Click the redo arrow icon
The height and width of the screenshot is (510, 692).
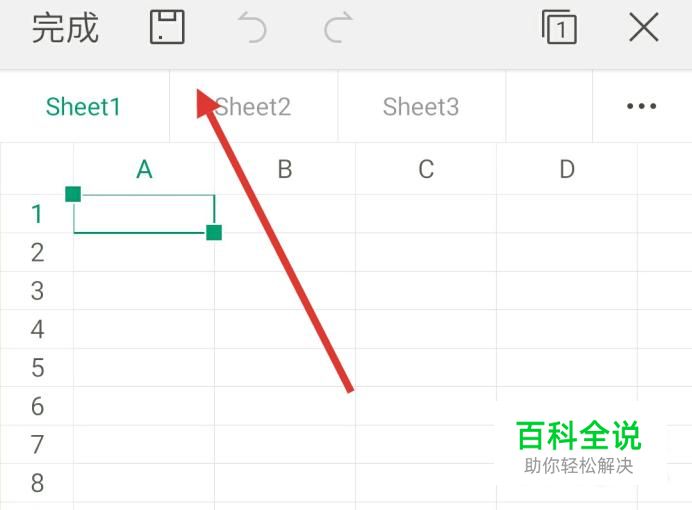click(x=338, y=28)
